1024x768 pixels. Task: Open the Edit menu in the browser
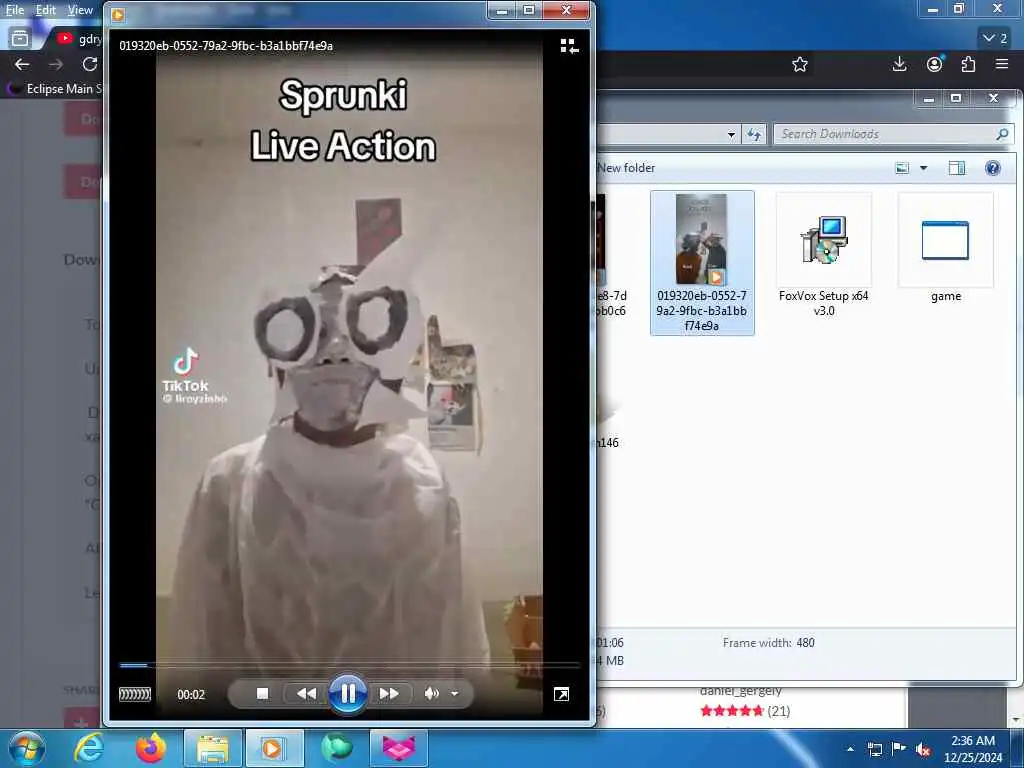pos(45,10)
